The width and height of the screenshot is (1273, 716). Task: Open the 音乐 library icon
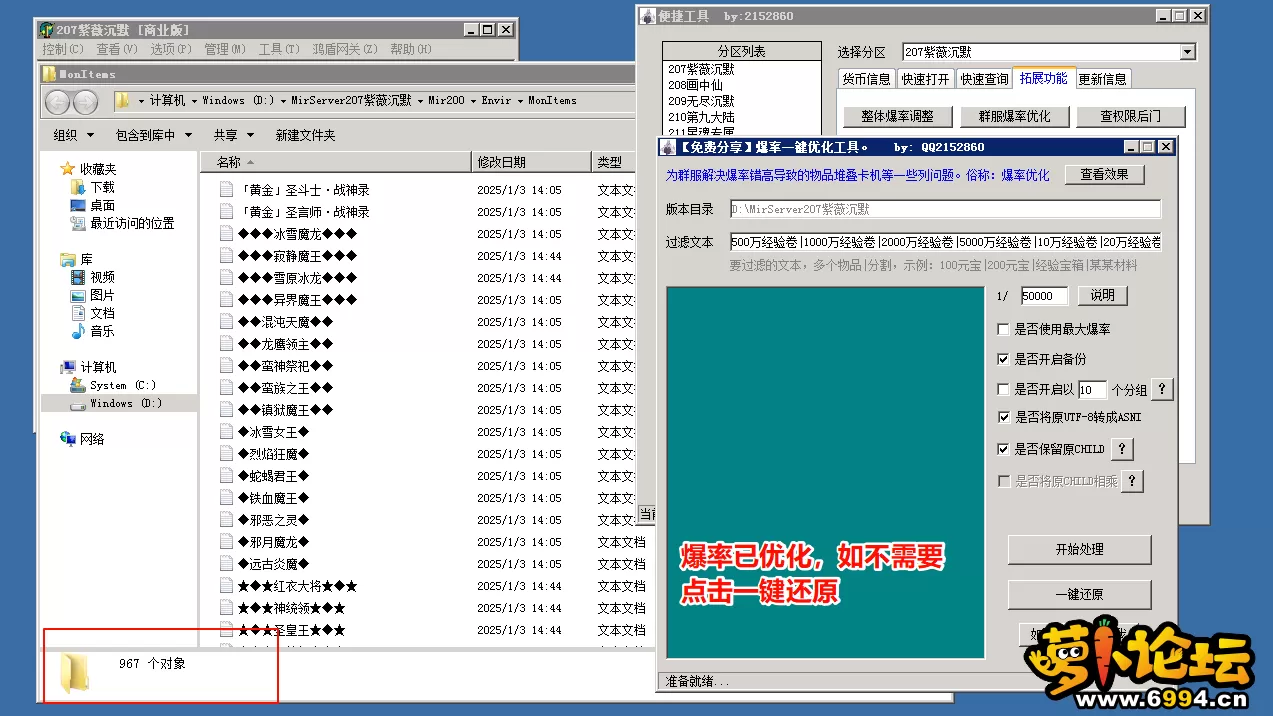[78, 331]
